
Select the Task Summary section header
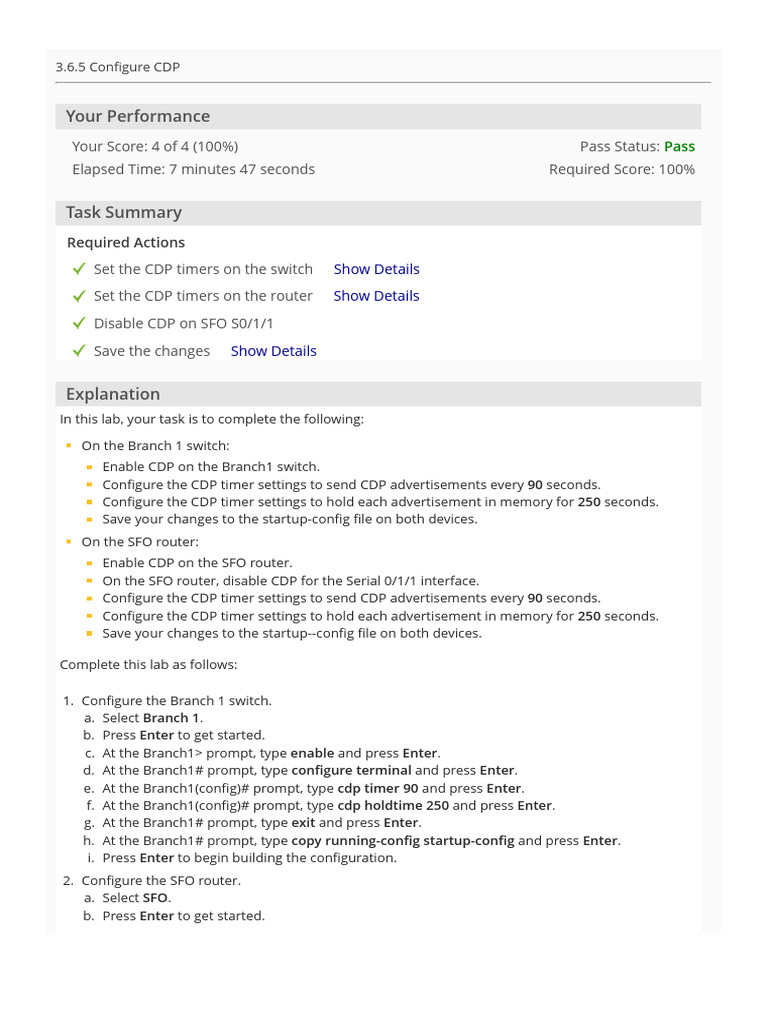point(124,212)
